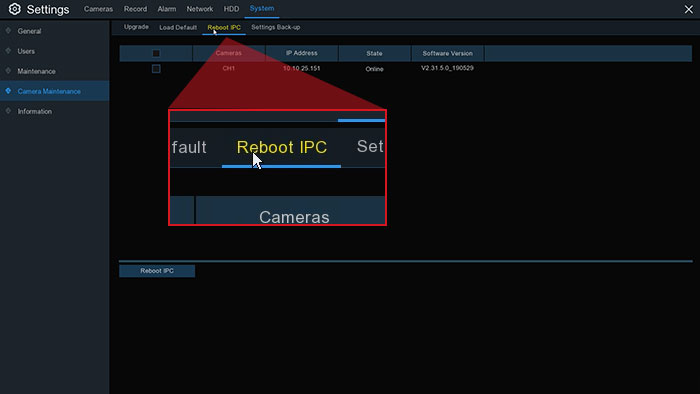Open Maintenance in the sidebar
This screenshot has width=700, height=394.
click(54, 71)
